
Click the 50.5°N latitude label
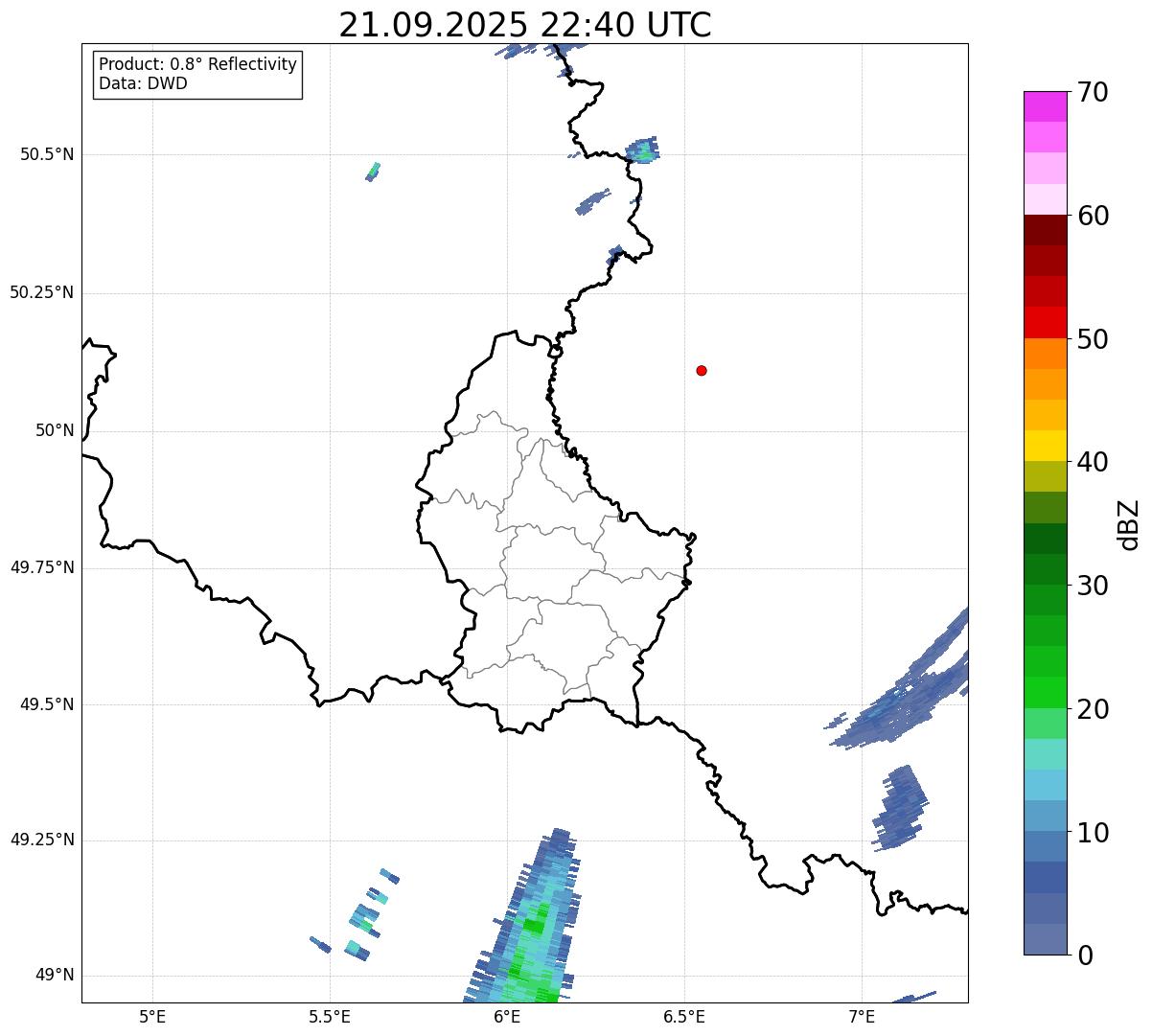coord(47,154)
